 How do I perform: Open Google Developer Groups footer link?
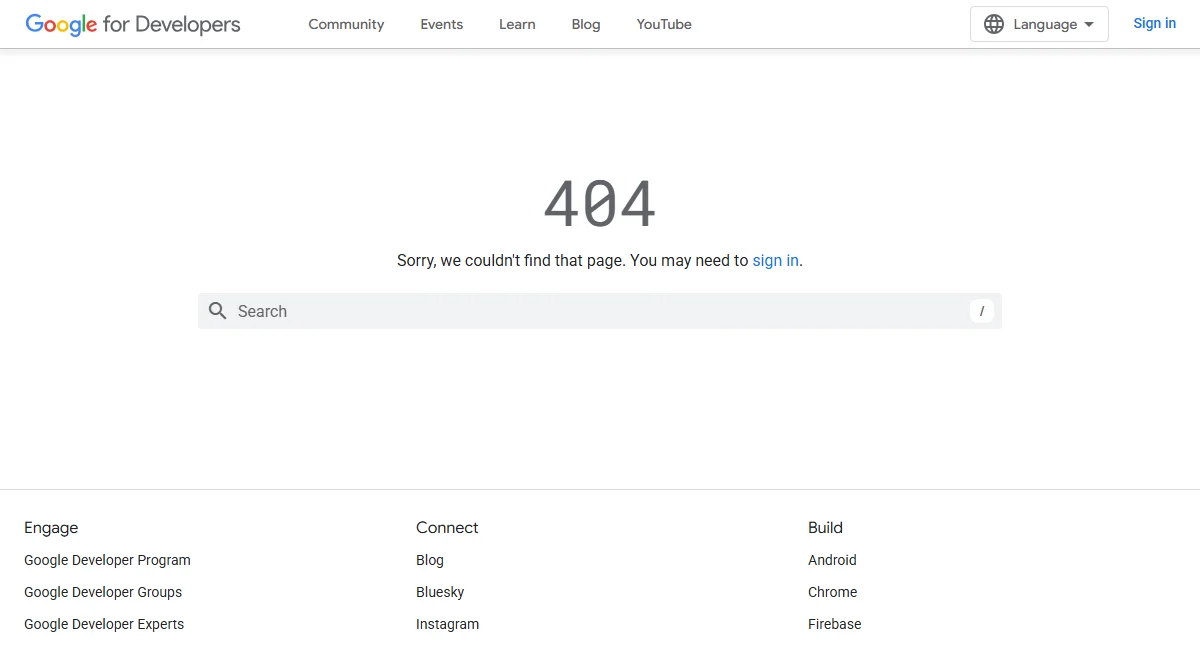[103, 592]
